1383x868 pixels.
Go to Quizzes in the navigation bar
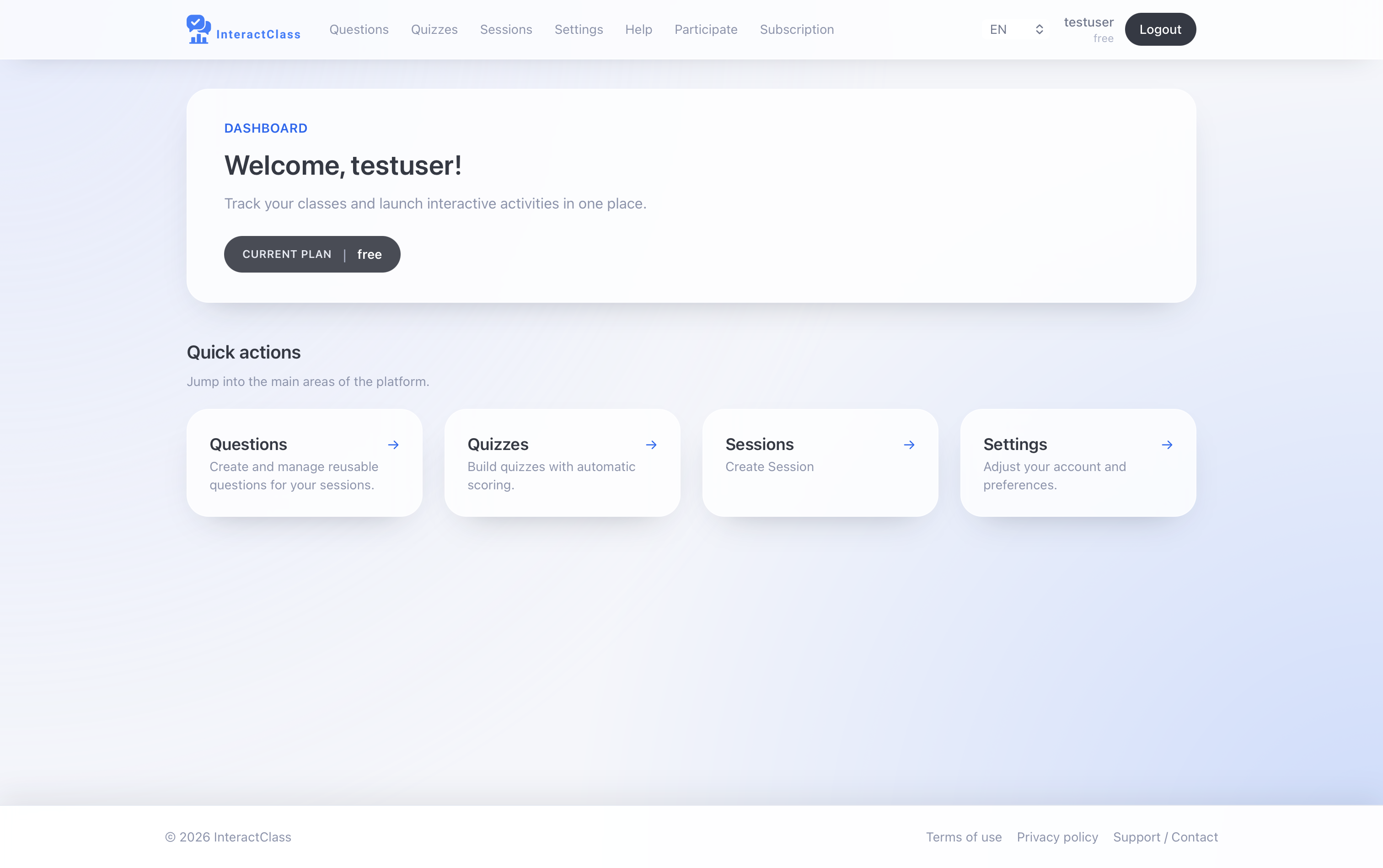click(434, 29)
